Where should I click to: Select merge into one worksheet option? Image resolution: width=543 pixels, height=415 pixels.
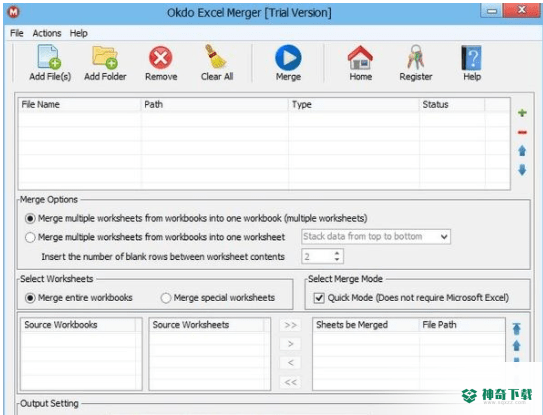coord(30,237)
